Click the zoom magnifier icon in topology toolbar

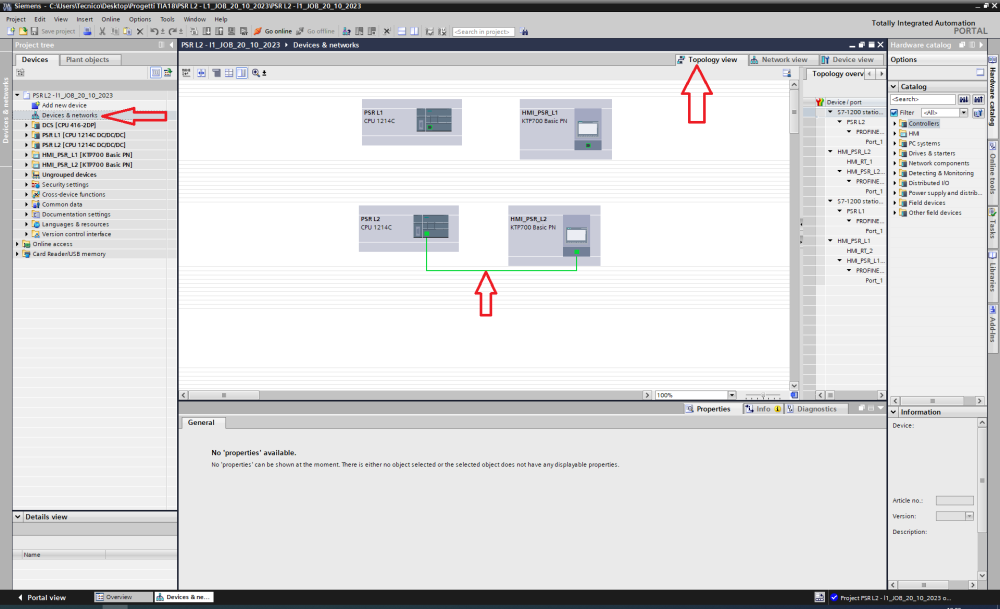(x=256, y=73)
